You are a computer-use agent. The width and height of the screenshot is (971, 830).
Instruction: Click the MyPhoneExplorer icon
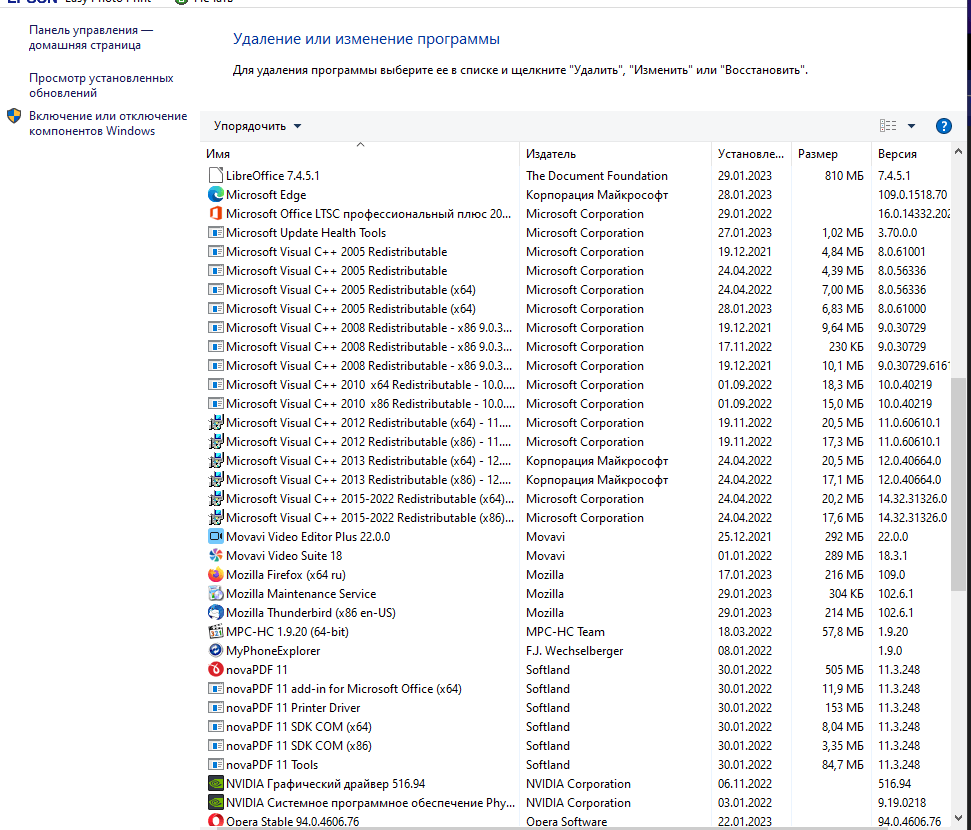click(216, 650)
